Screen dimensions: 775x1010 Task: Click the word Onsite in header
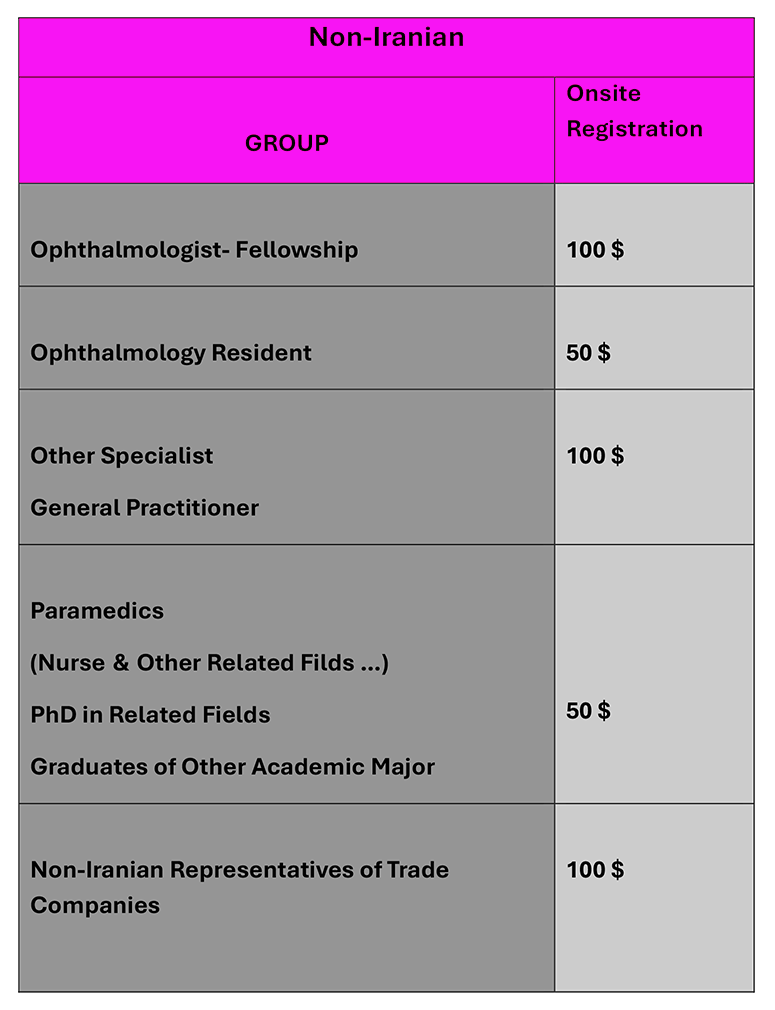click(x=603, y=94)
